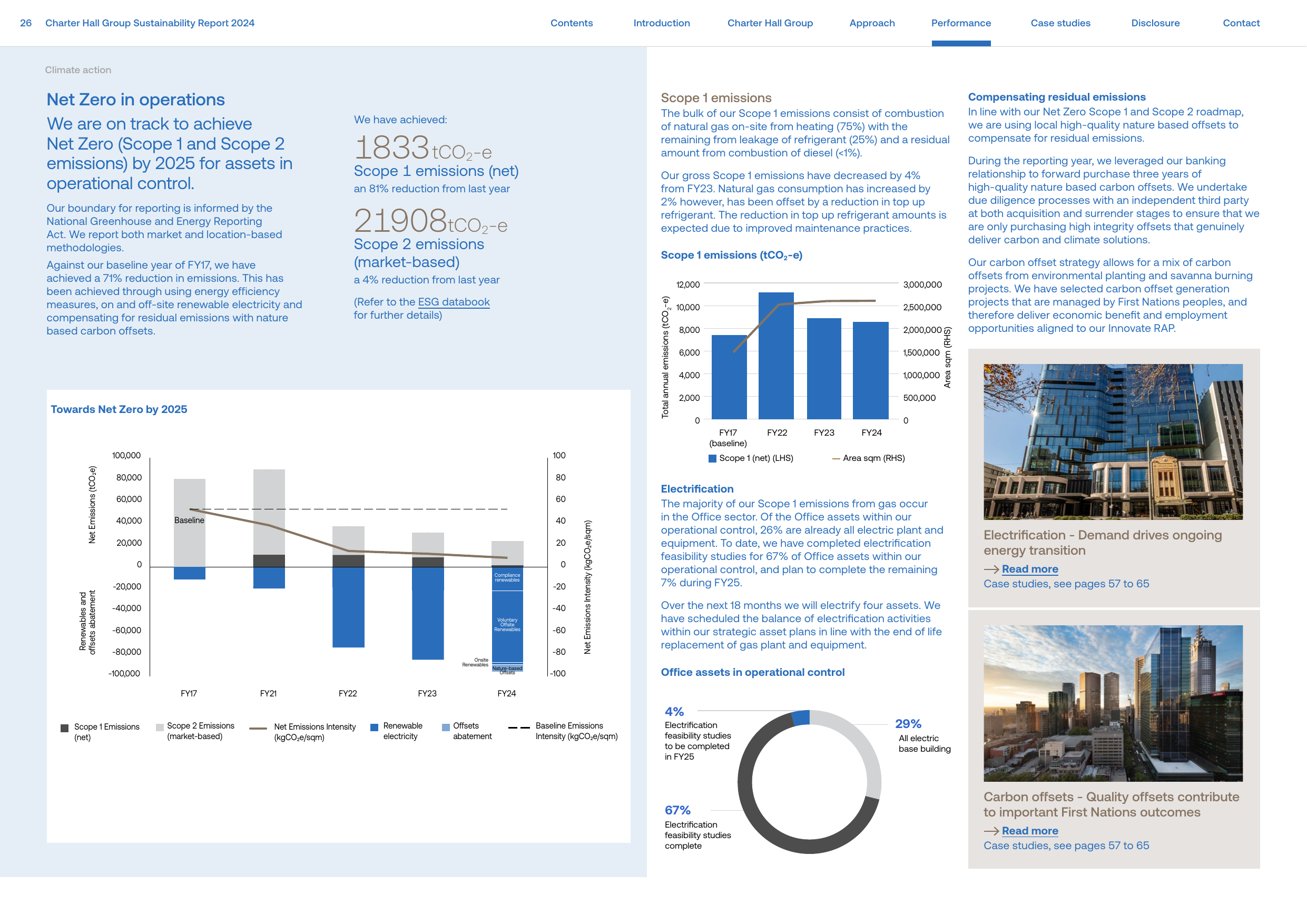
Task: Go to the Disclosure section
Action: pos(1155,23)
